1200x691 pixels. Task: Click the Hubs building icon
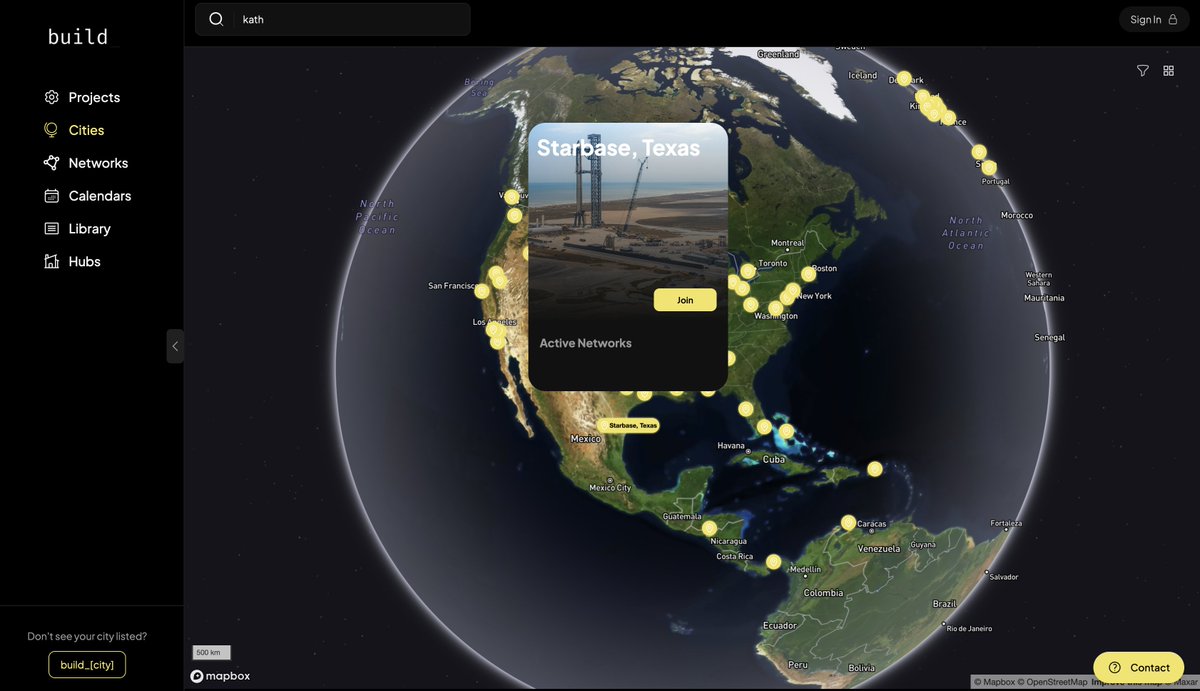click(52, 262)
